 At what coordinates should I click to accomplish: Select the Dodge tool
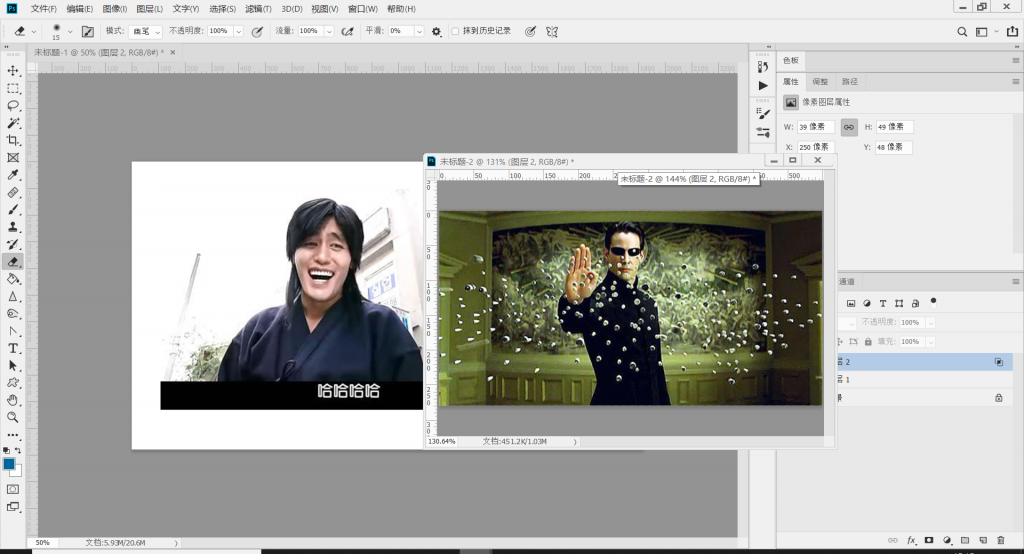coord(13,314)
